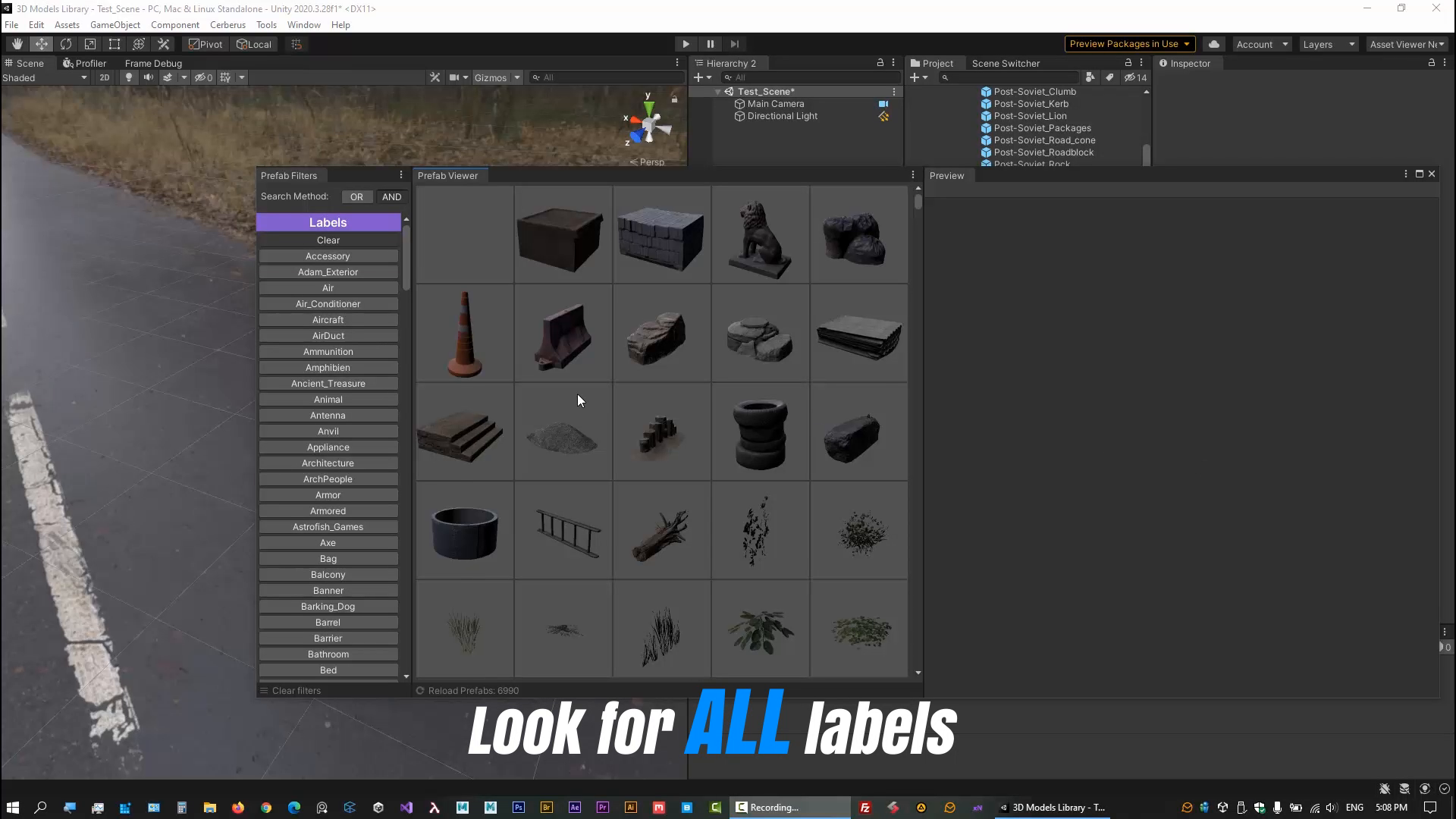Screen dimensions: 1456x819
Task: Toggle scene lighting
Action: (x=129, y=77)
